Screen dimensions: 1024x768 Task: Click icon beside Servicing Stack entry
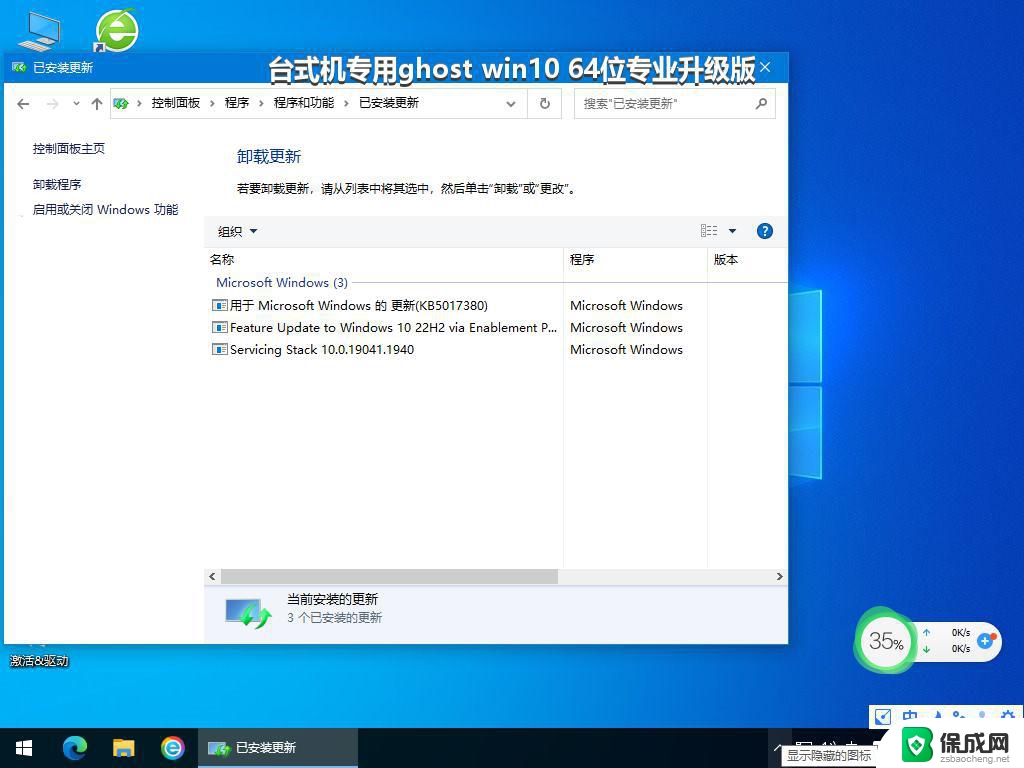219,349
